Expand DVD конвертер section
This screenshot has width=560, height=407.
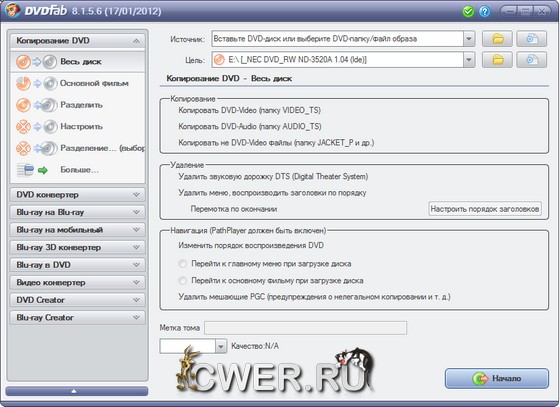pyautogui.click(x=78, y=195)
